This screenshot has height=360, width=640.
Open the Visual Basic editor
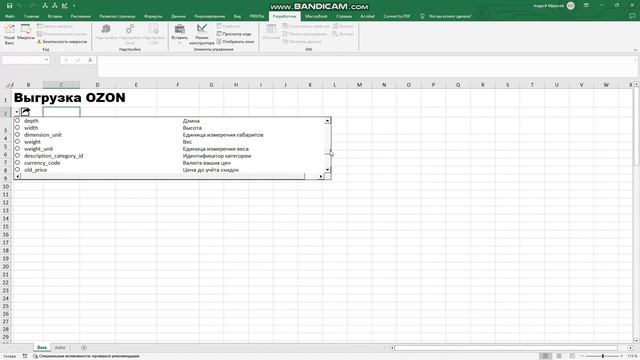pyautogui.click(x=9, y=34)
